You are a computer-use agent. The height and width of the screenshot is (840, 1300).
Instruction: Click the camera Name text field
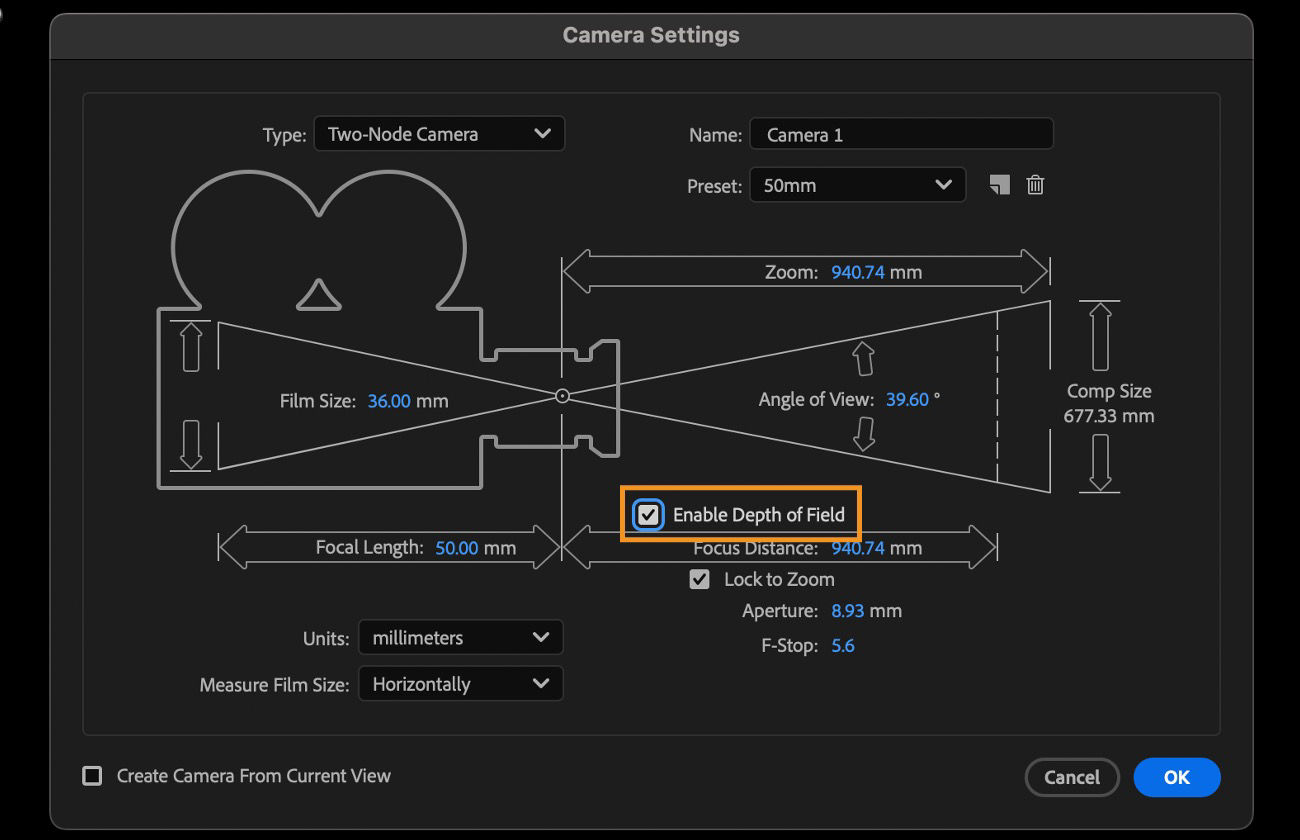point(900,134)
